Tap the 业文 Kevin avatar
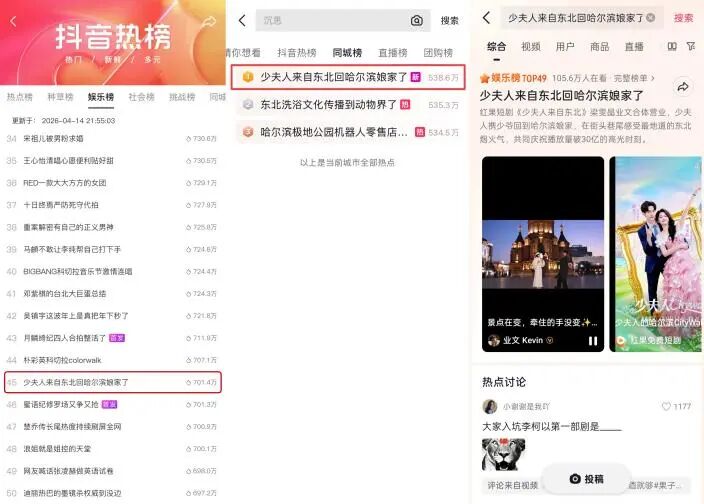Screen dimensions: 704x504 tap(494, 340)
